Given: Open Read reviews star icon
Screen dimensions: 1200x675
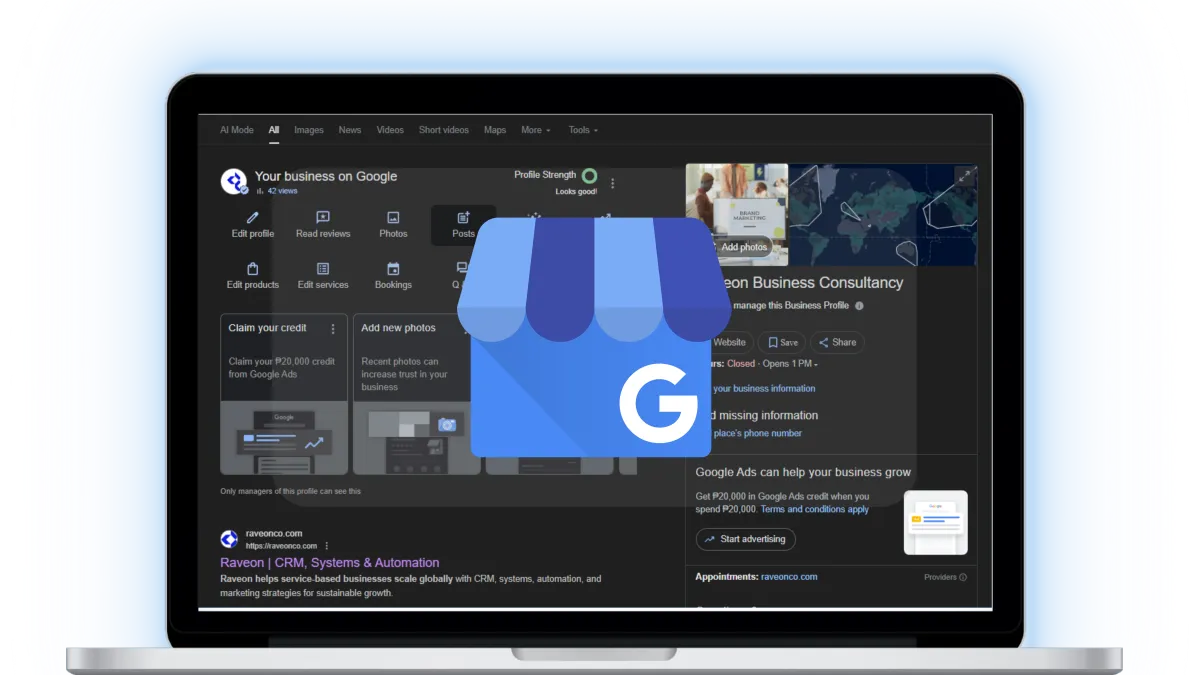Looking at the screenshot, I should click(323, 217).
